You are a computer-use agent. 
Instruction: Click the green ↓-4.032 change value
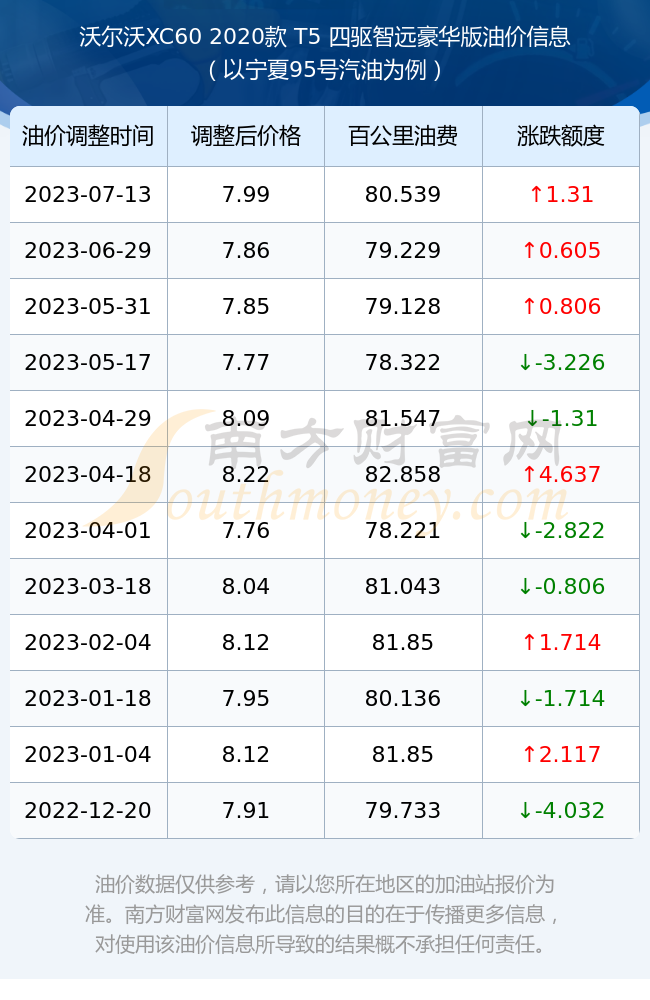click(561, 811)
